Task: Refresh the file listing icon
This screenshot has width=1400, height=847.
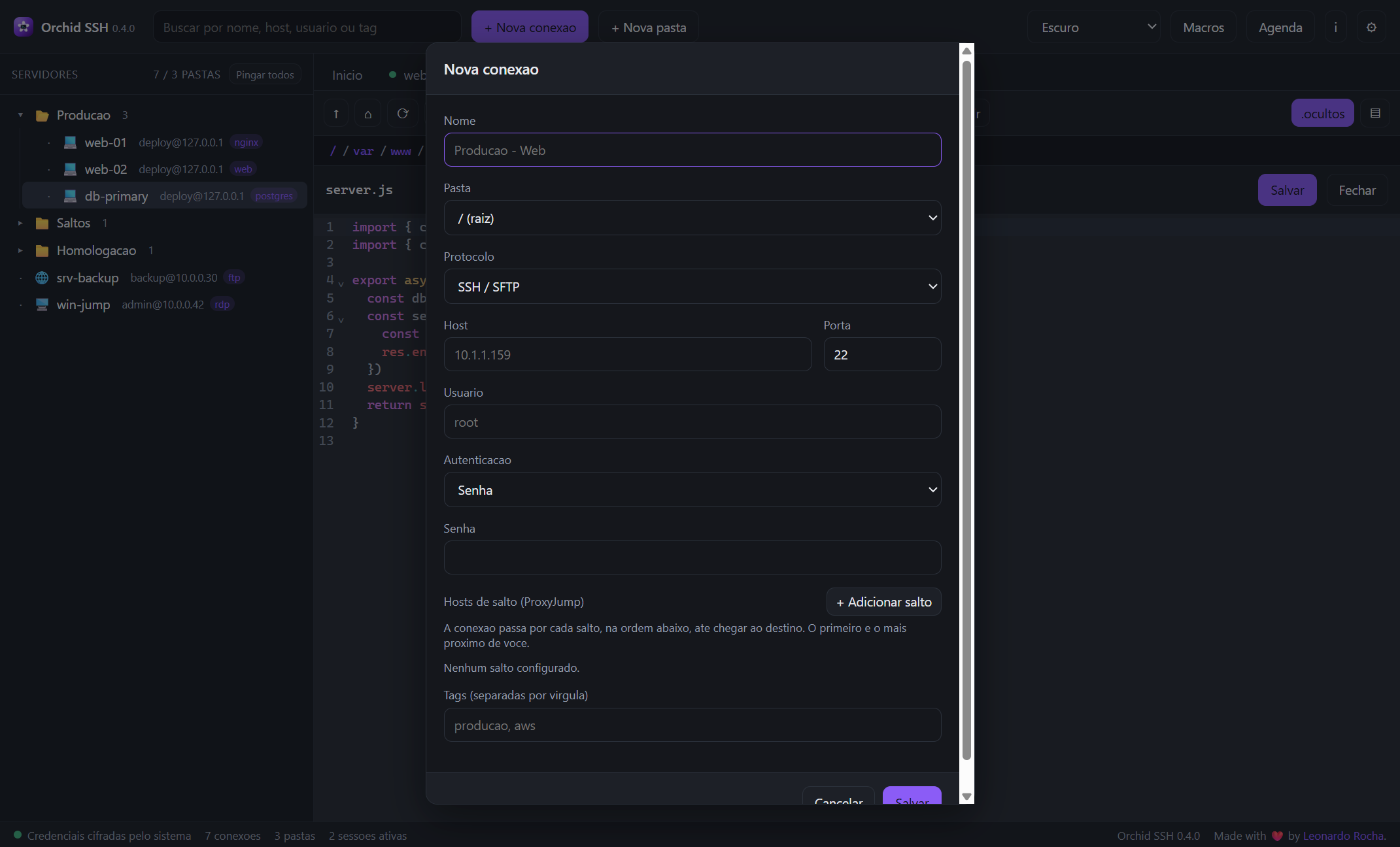Action: 403,113
